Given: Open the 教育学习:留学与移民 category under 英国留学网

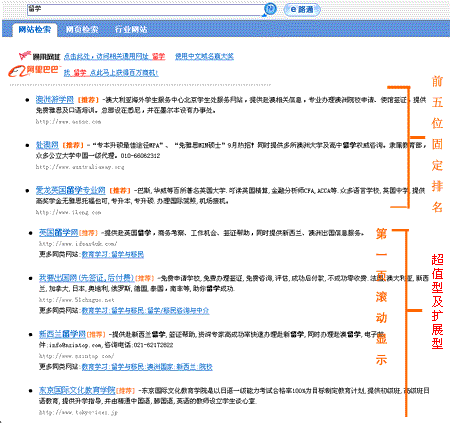Looking at the screenshot, I should click(x=113, y=255).
